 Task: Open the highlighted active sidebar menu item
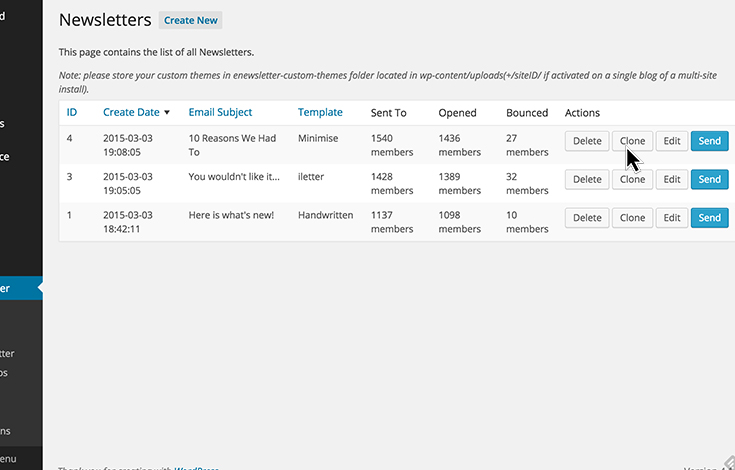click(x=15, y=288)
